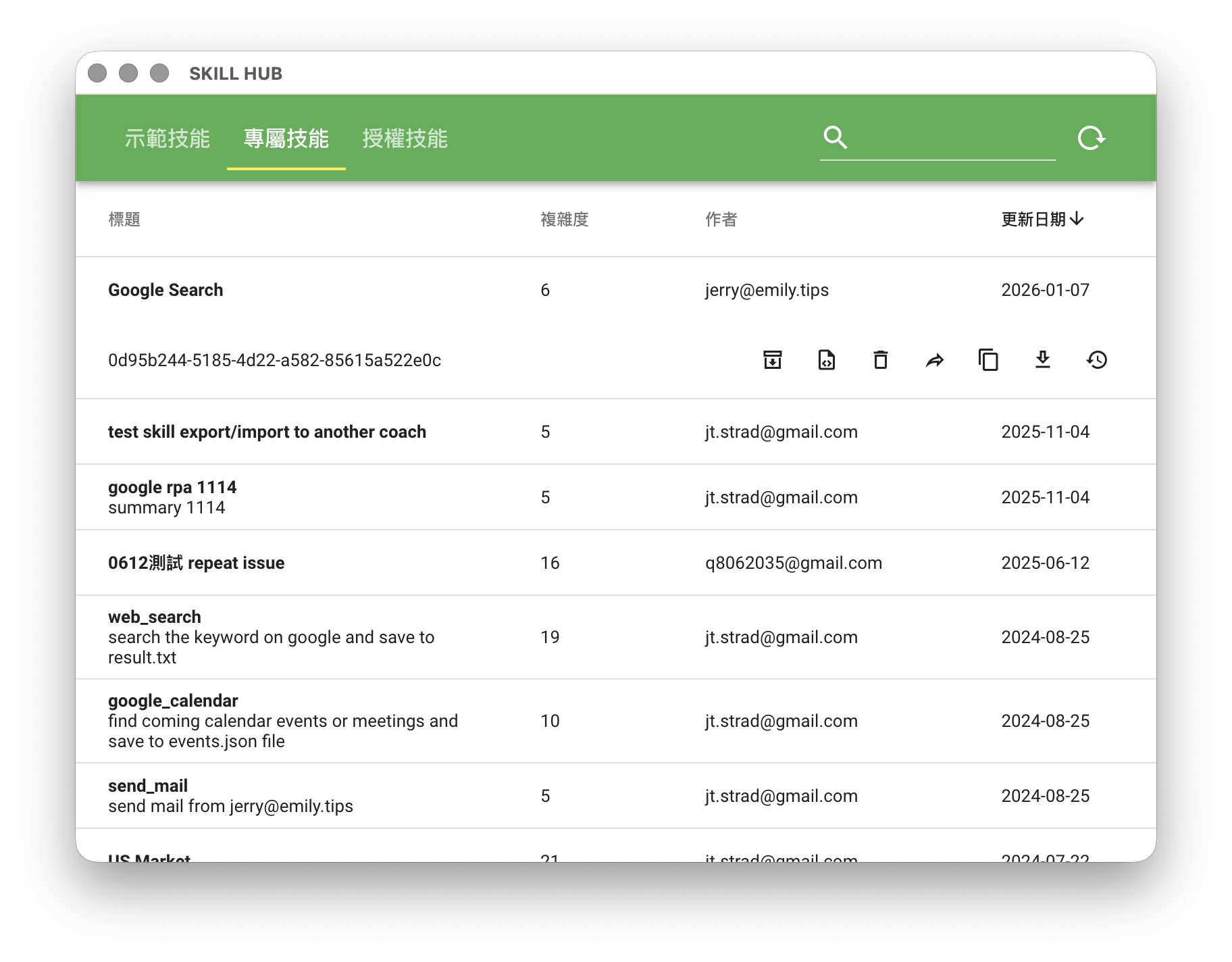The width and height of the screenshot is (1232, 962).
Task: Duplicate the skill using the copy icon
Action: [x=988, y=360]
